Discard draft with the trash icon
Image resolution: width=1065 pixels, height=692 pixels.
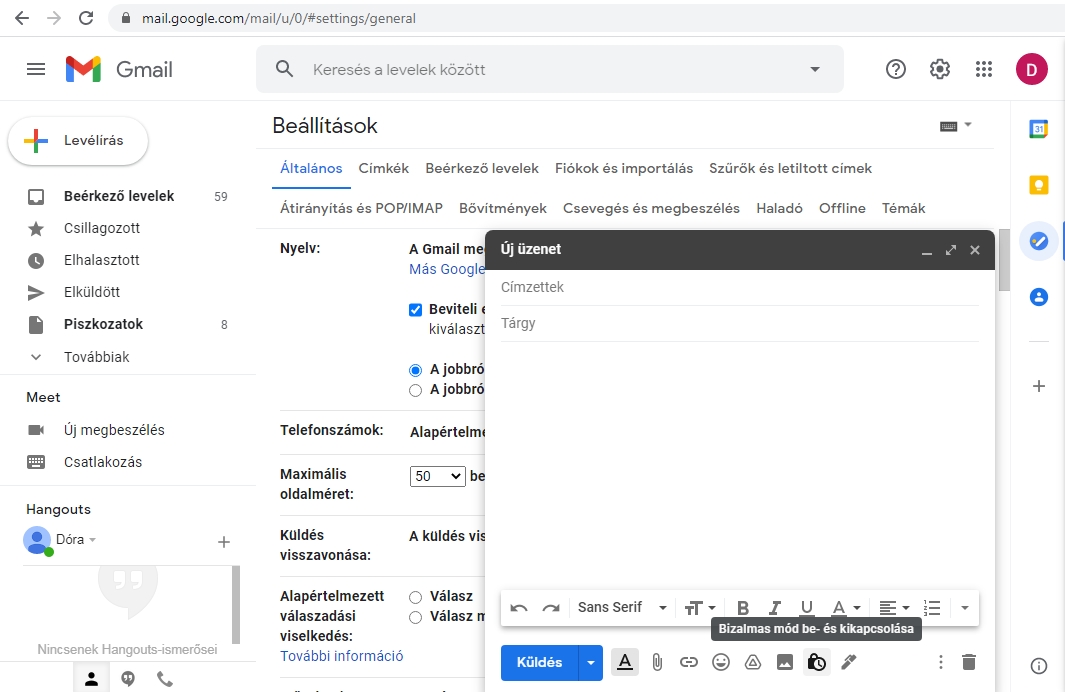968,662
